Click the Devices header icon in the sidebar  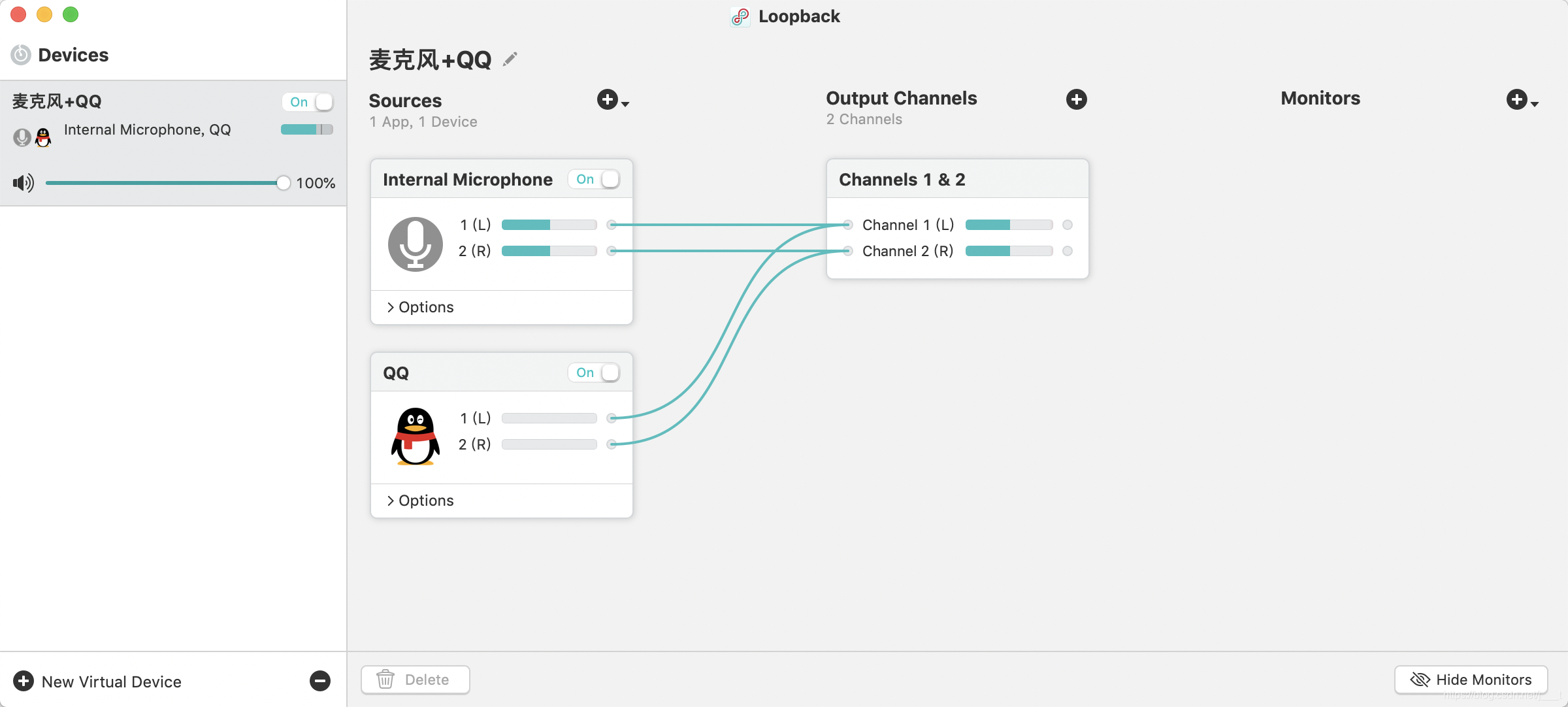point(21,55)
